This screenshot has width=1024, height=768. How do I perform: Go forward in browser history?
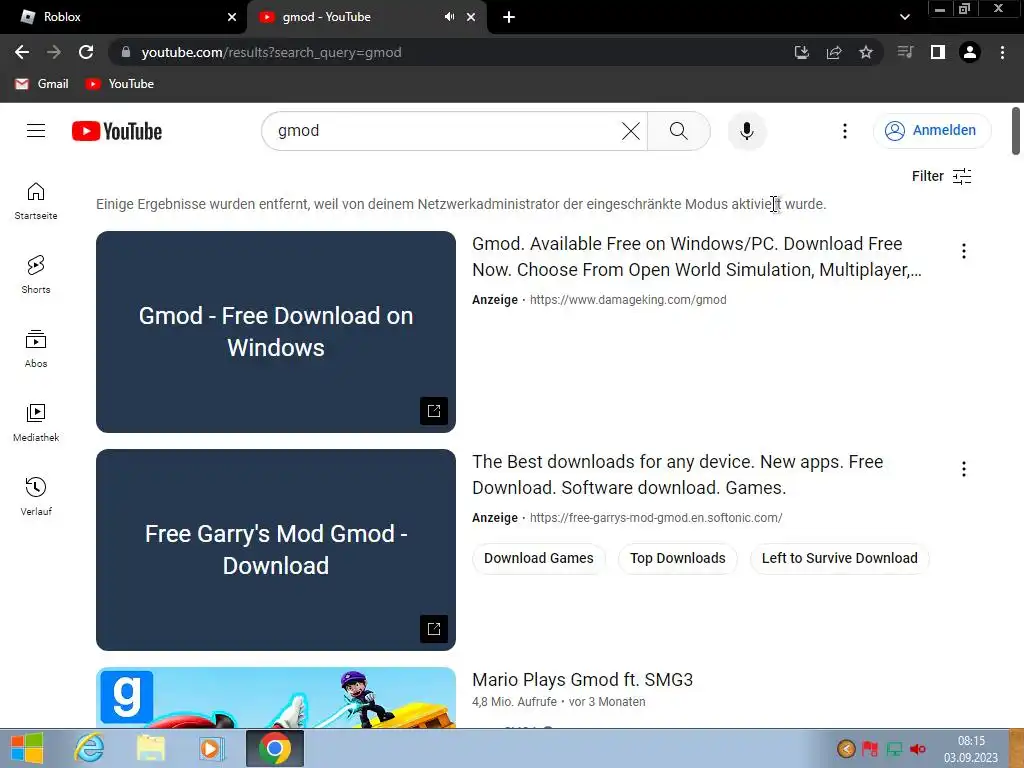click(54, 52)
